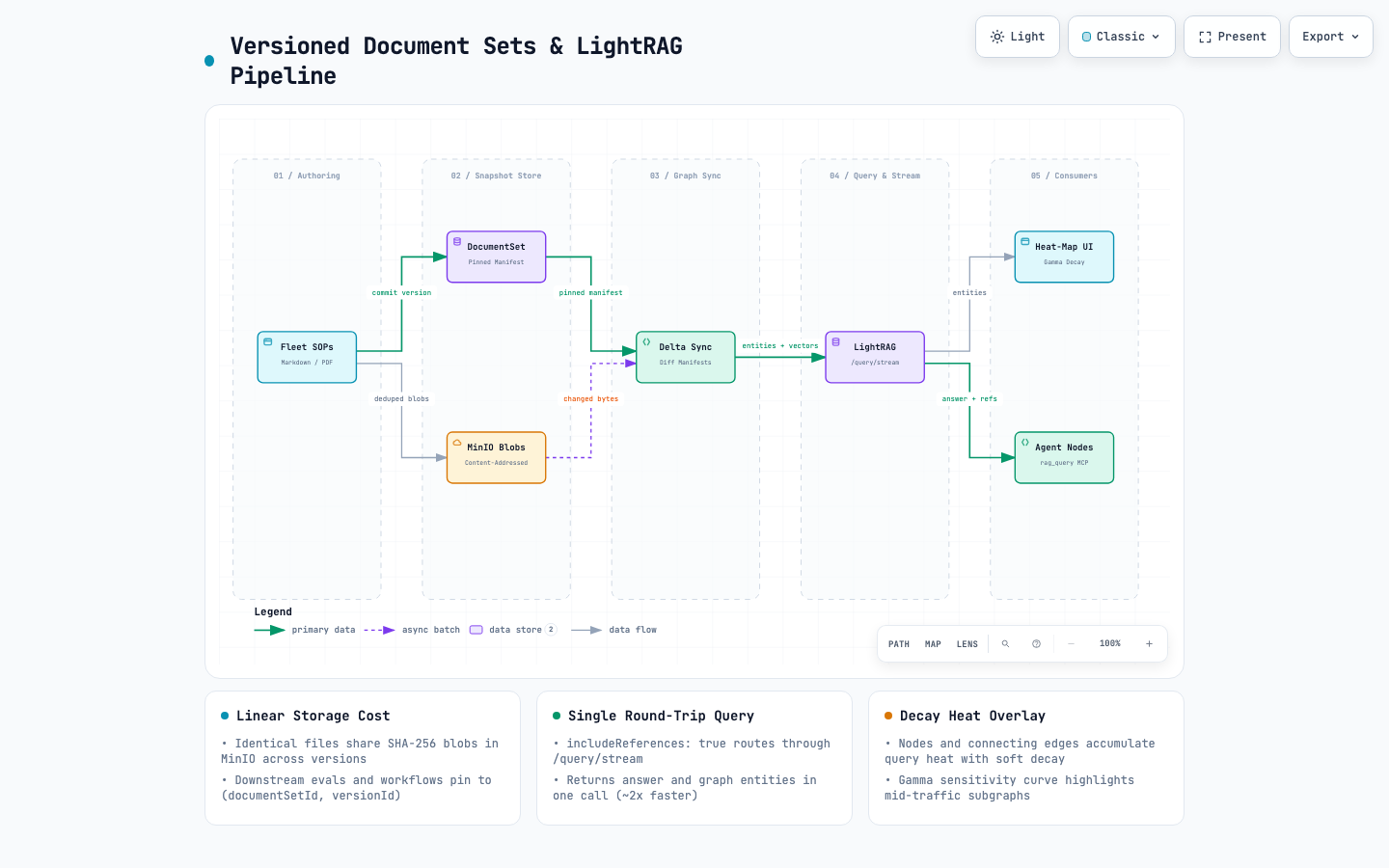Click the '02 / Snapshot Store' lane header
Viewport: 1389px width, 868px height.
pyautogui.click(x=496, y=176)
